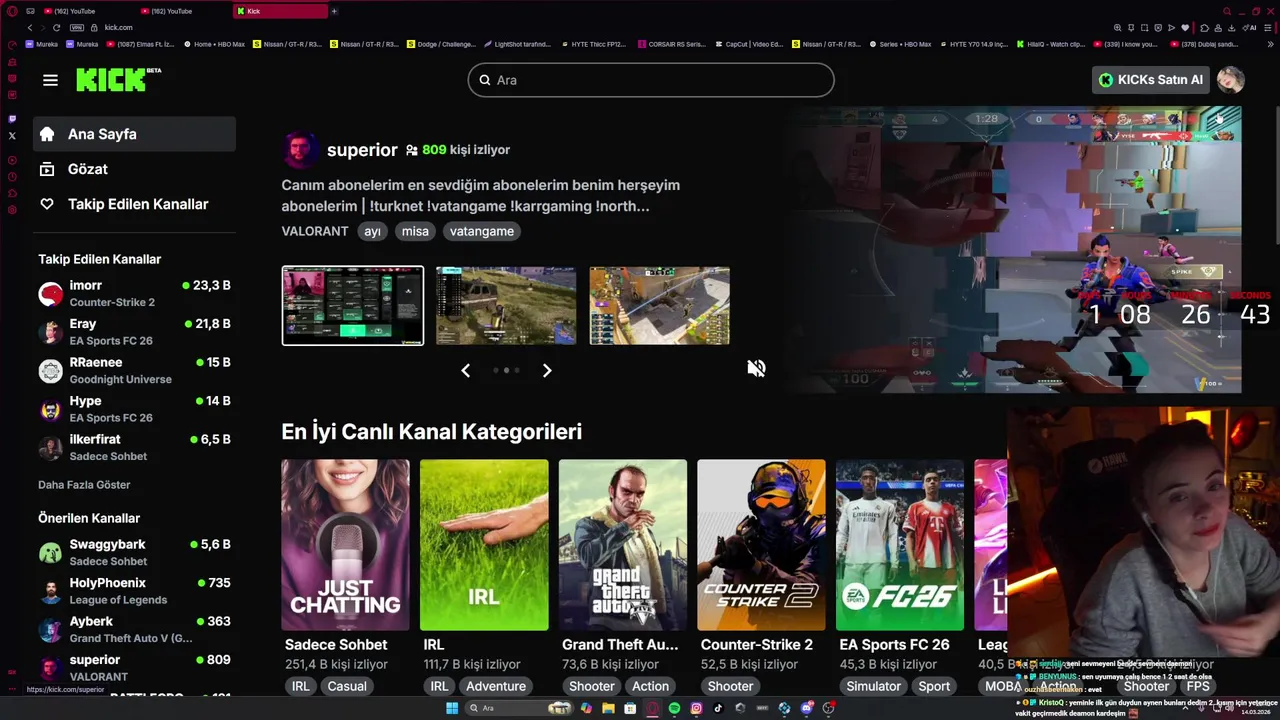Switch to the second YouTube browser tab
The image size is (1280, 720).
click(x=182, y=11)
